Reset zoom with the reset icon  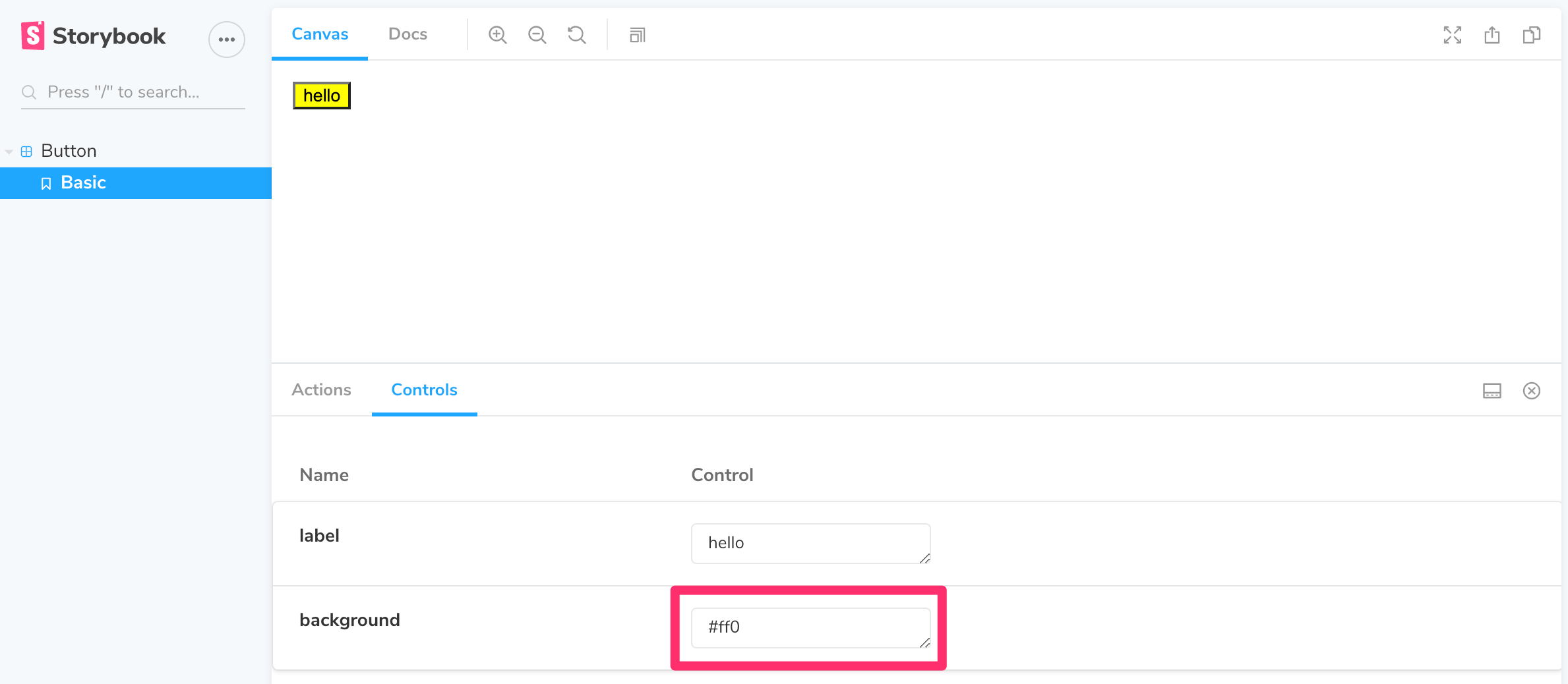click(576, 35)
